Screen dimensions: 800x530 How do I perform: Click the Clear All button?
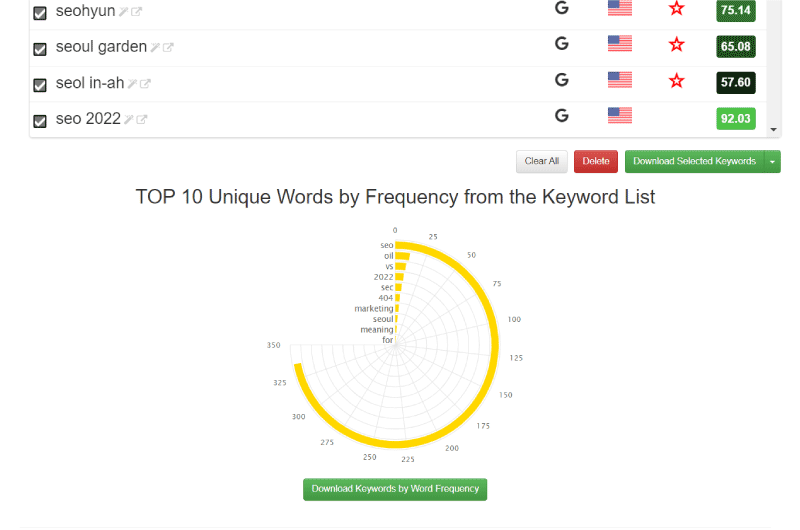pos(542,161)
